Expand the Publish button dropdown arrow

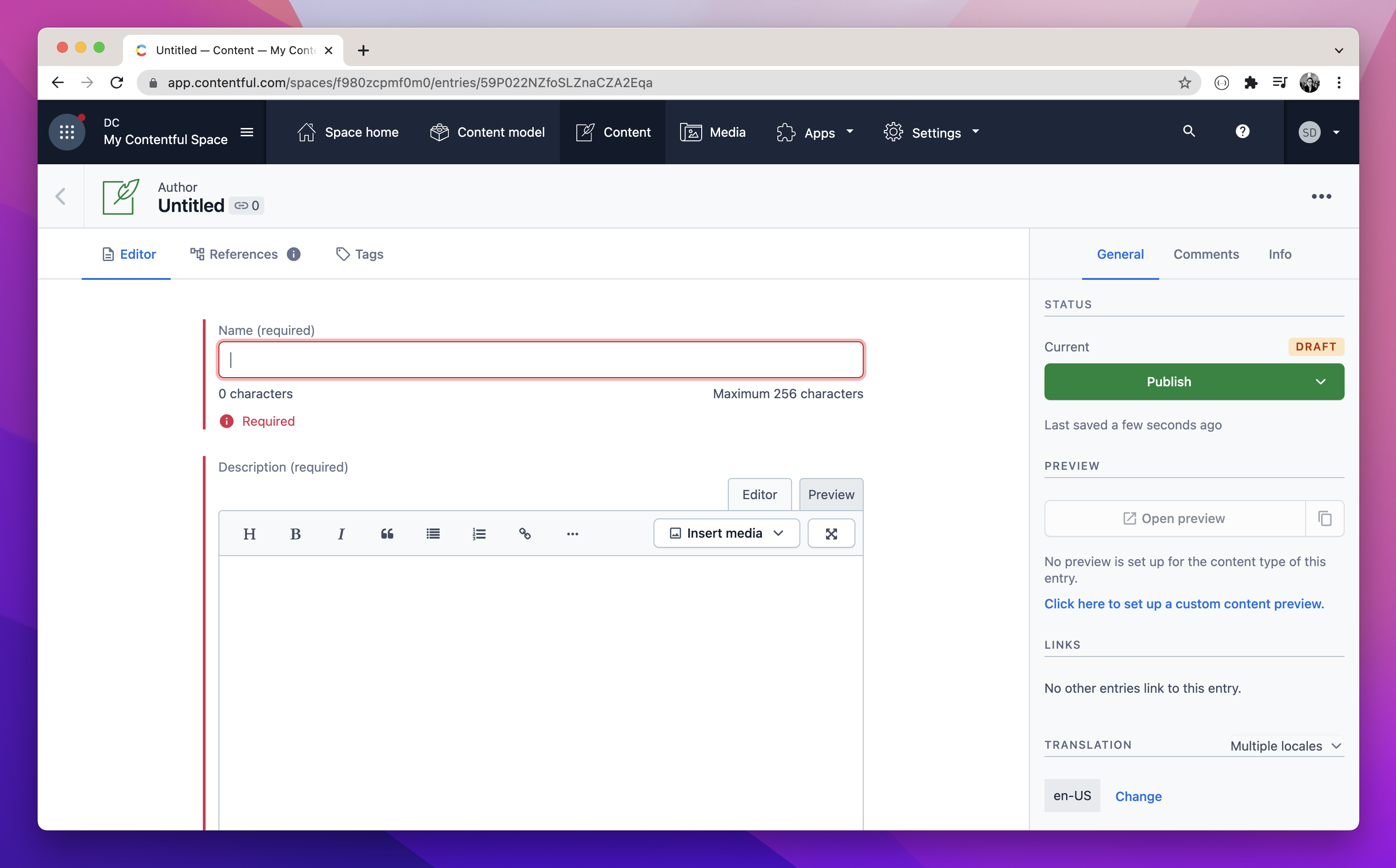(1320, 382)
